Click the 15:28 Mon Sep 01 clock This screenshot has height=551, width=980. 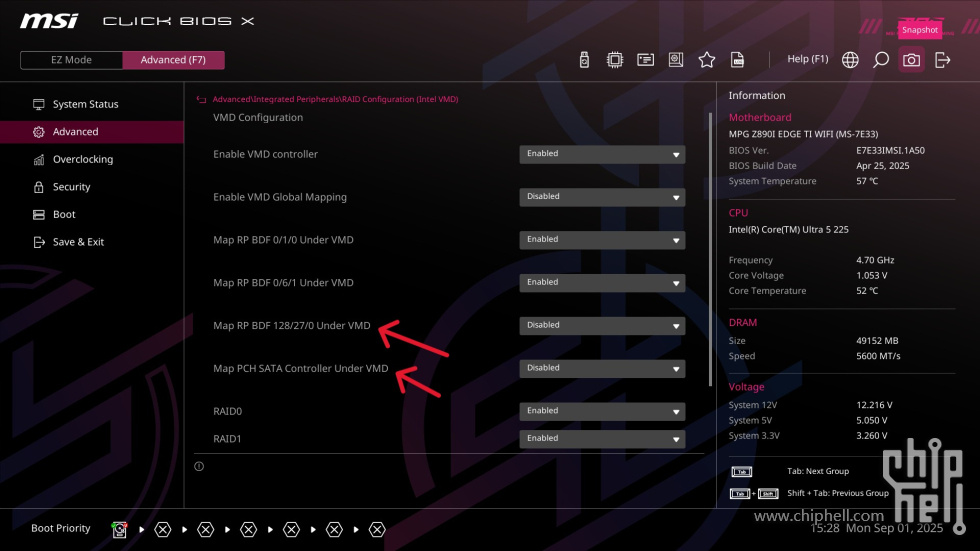pos(876,529)
